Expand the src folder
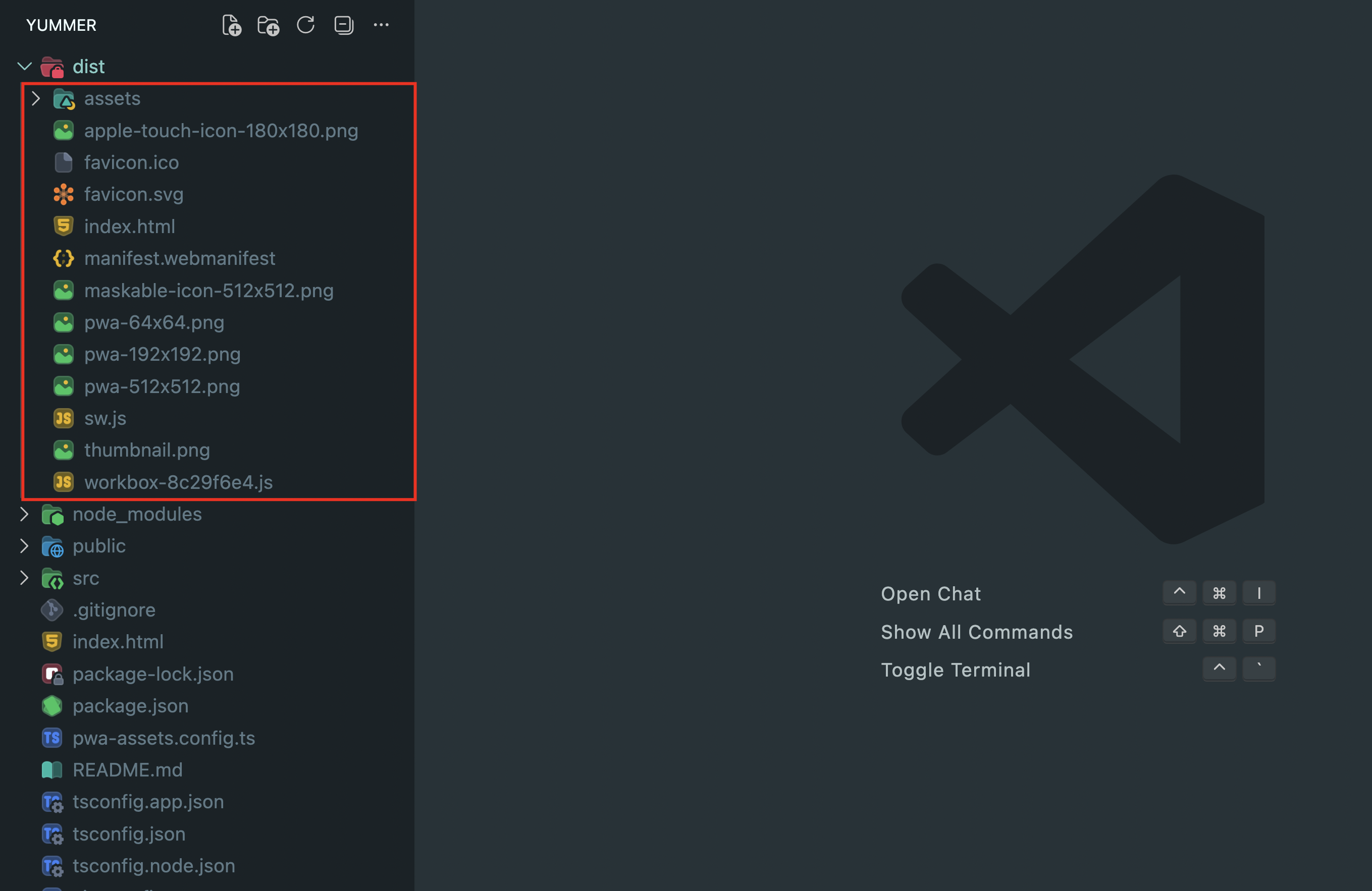The height and width of the screenshot is (891, 1372). click(x=24, y=578)
